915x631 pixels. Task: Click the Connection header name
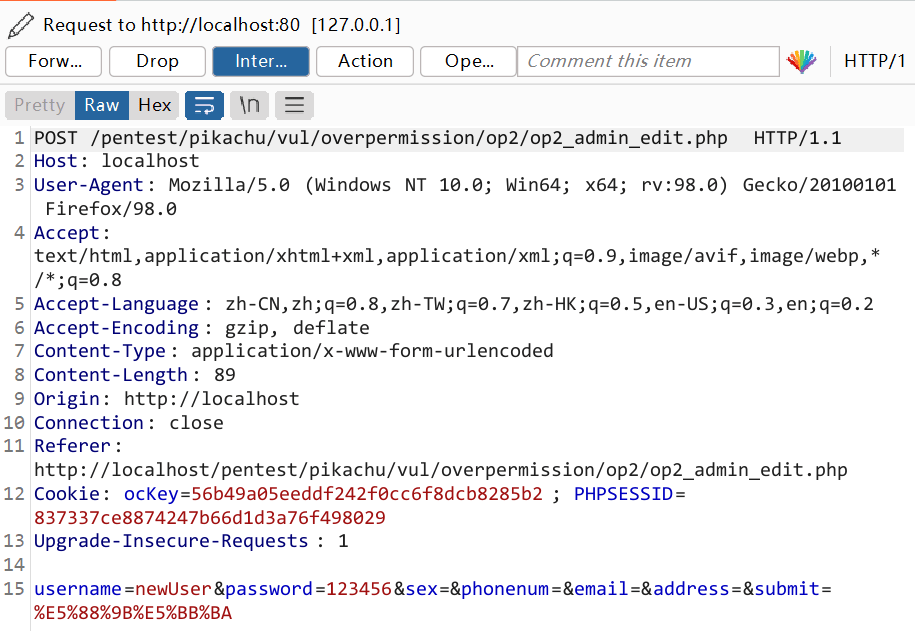pyautogui.click(x=89, y=423)
